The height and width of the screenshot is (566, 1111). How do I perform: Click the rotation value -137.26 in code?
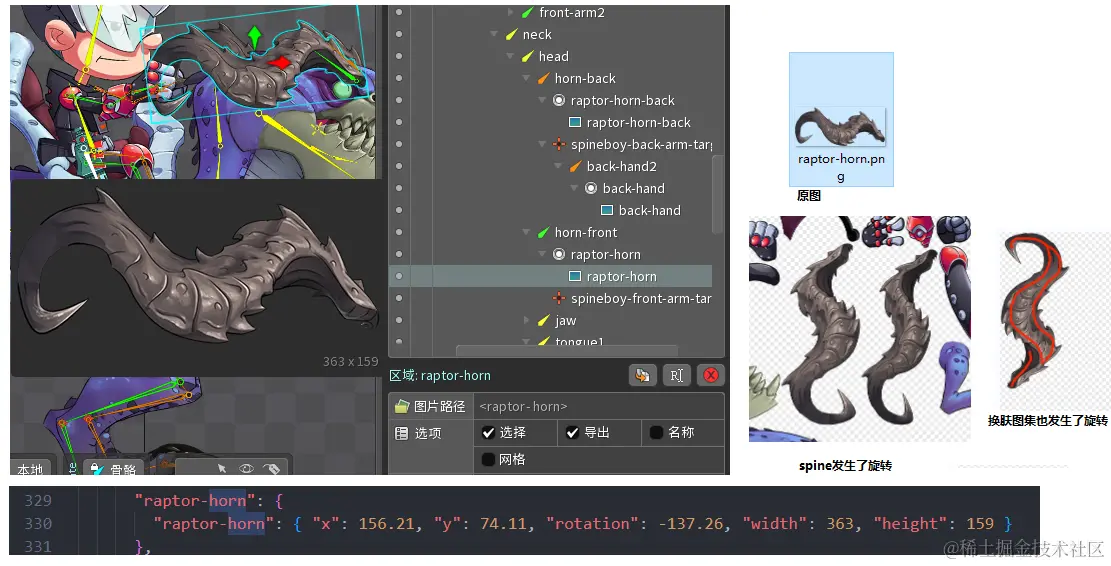pos(691,524)
